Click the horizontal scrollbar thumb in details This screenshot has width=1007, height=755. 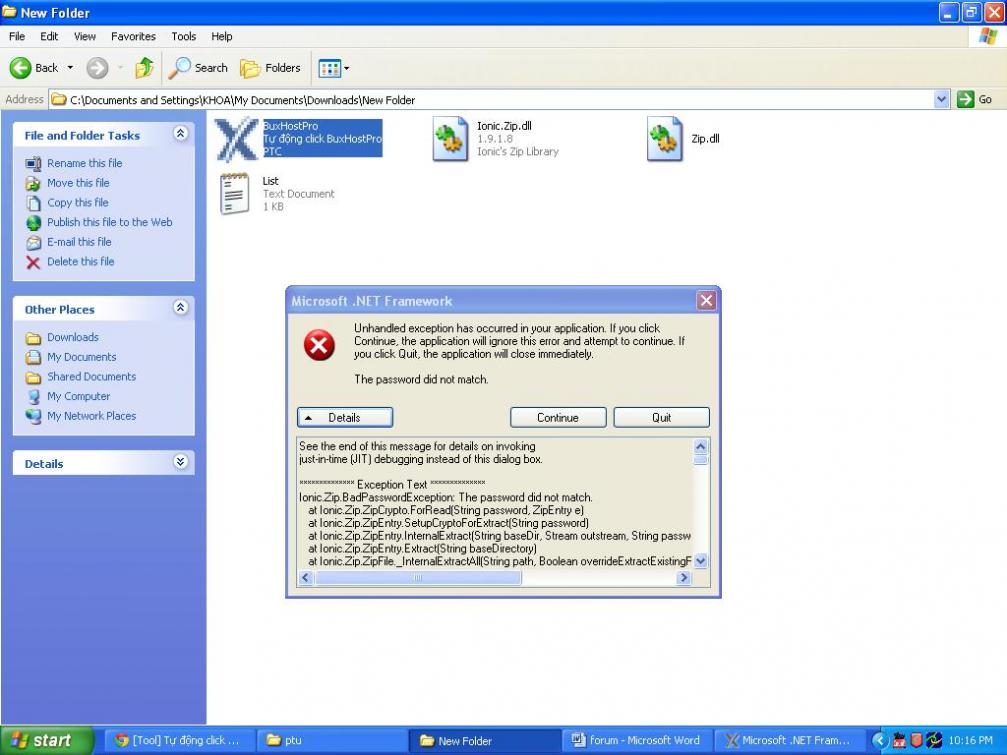(418, 578)
